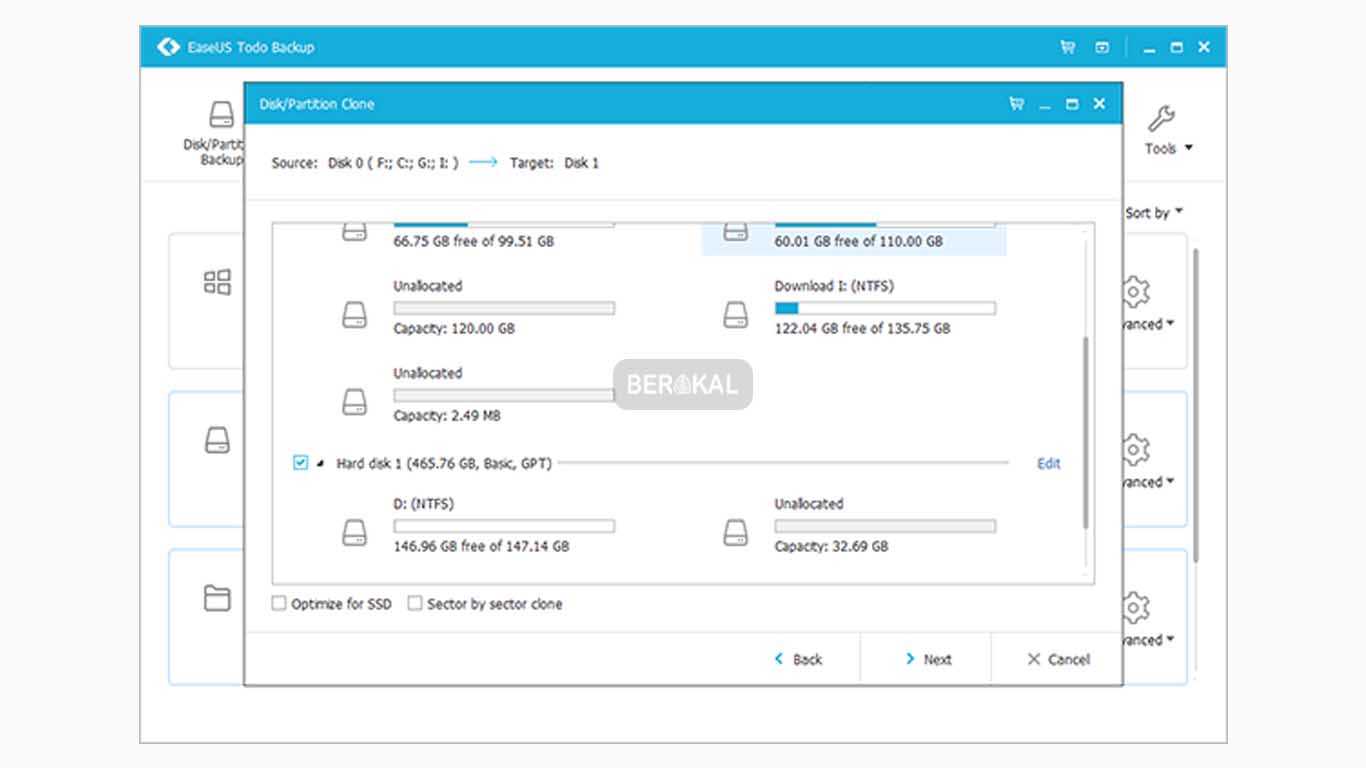The height and width of the screenshot is (768, 1366).
Task: Click the Hard disk 1 (465.76 GB, Basic, GPT) label
Action: (444, 463)
